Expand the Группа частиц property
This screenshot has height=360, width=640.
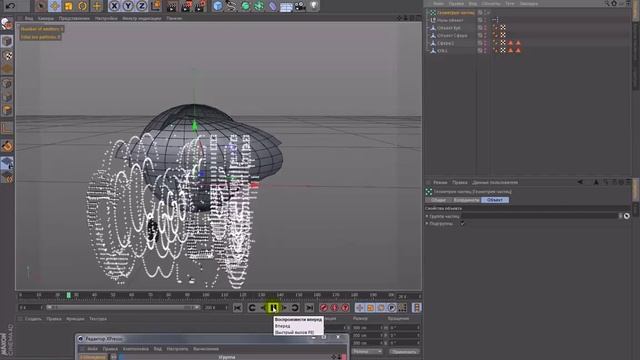pos(427,216)
